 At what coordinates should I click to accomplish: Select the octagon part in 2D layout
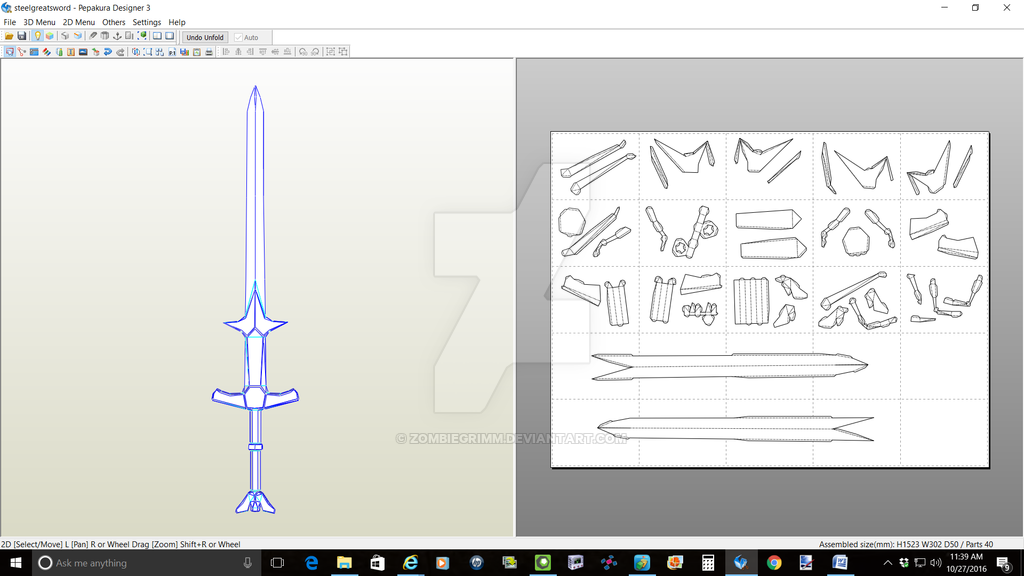pyautogui.click(x=573, y=222)
